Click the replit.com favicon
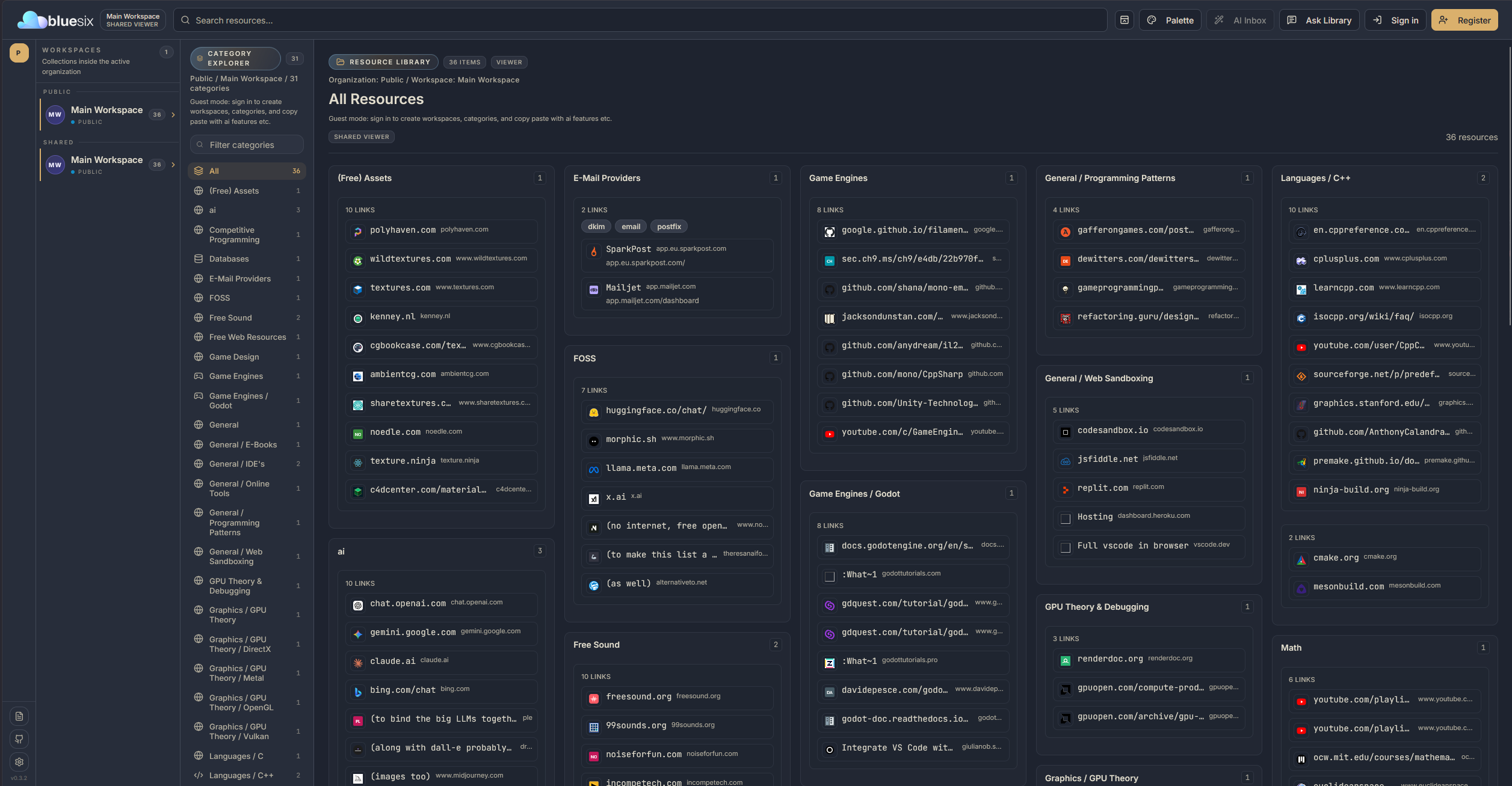Image resolution: width=1512 pixels, height=786 pixels. pos(1066,490)
